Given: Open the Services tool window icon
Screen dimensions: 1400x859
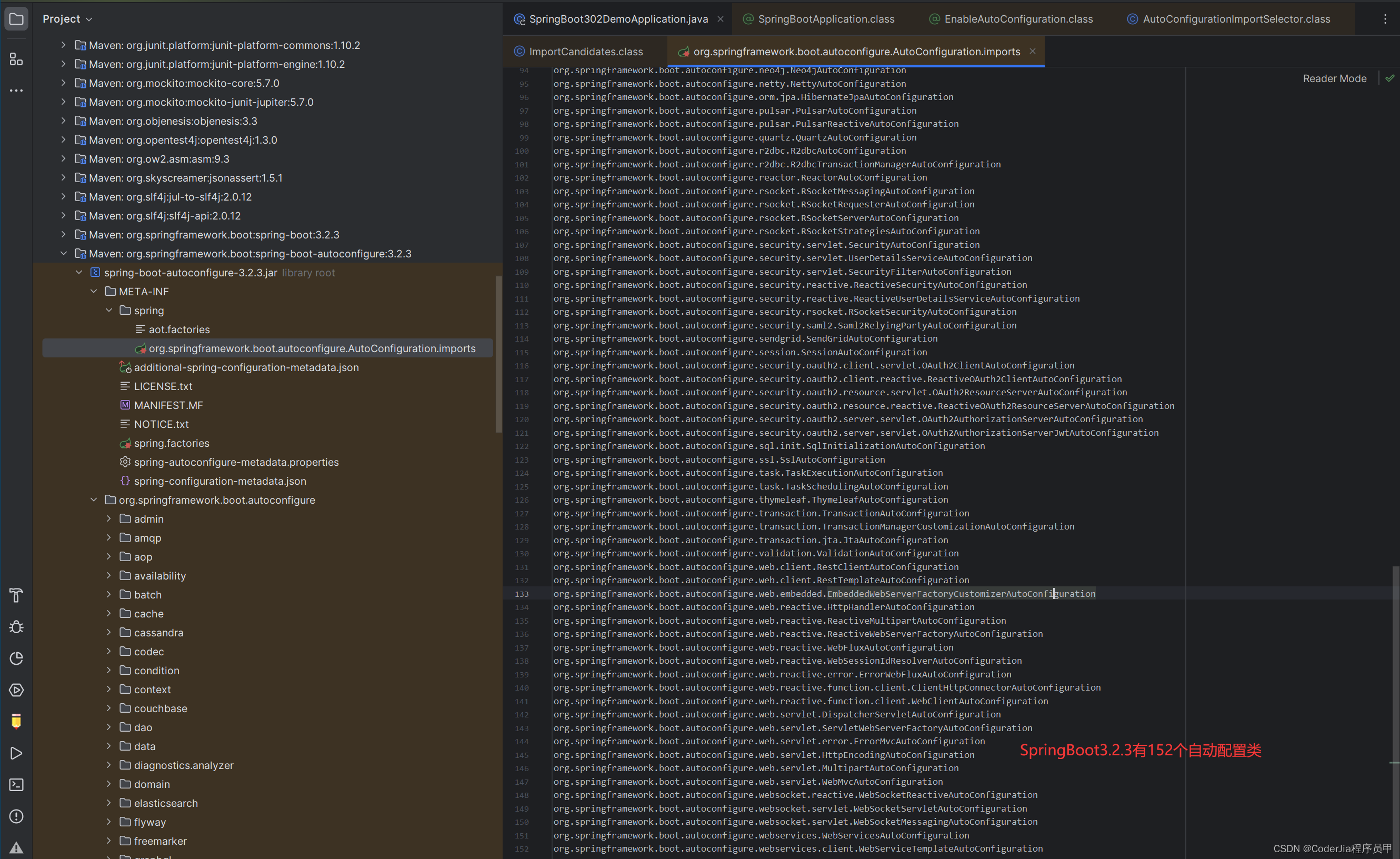Looking at the screenshot, I should coord(16,690).
